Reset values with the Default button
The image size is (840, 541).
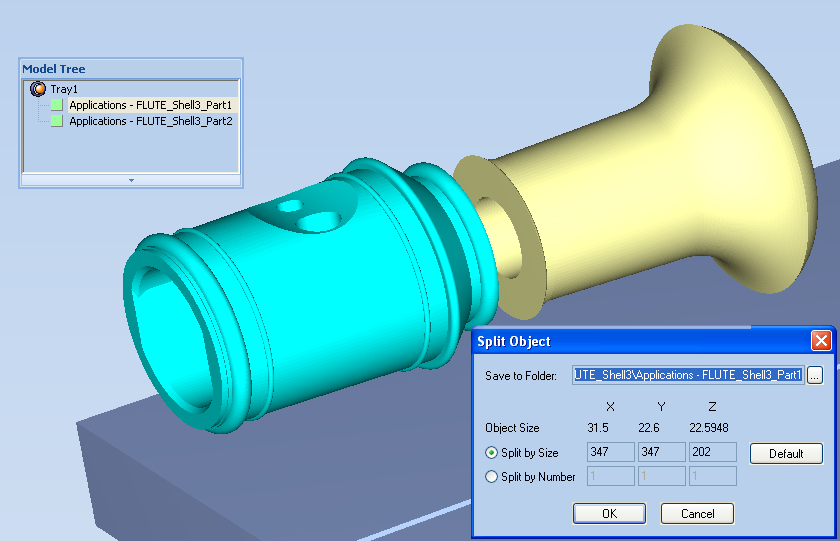pos(786,453)
